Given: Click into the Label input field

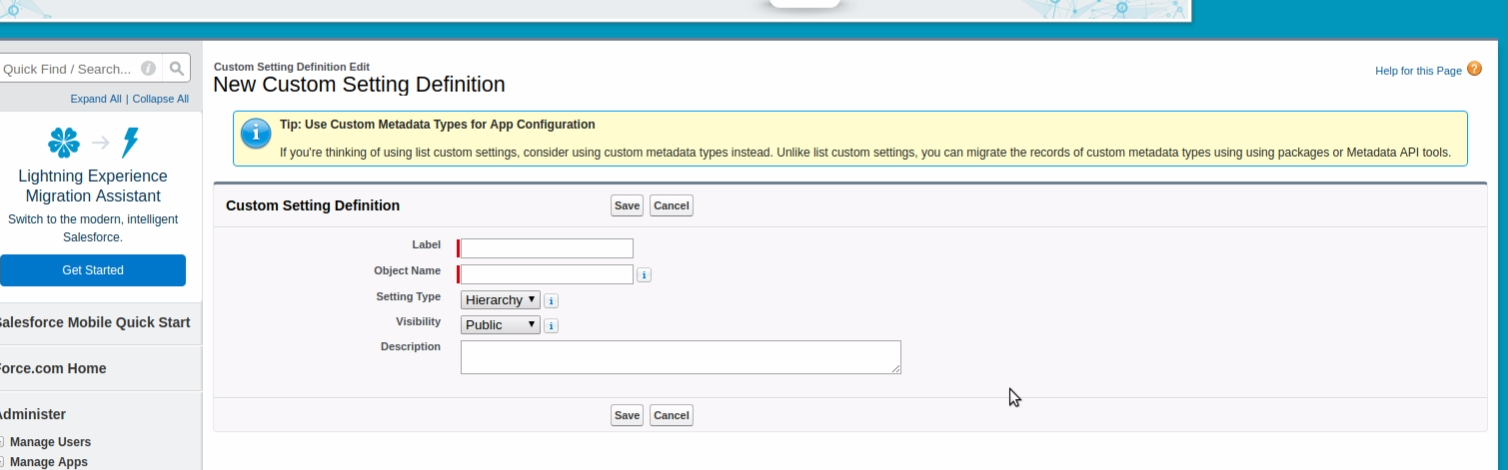Looking at the screenshot, I should coord(547,249).
